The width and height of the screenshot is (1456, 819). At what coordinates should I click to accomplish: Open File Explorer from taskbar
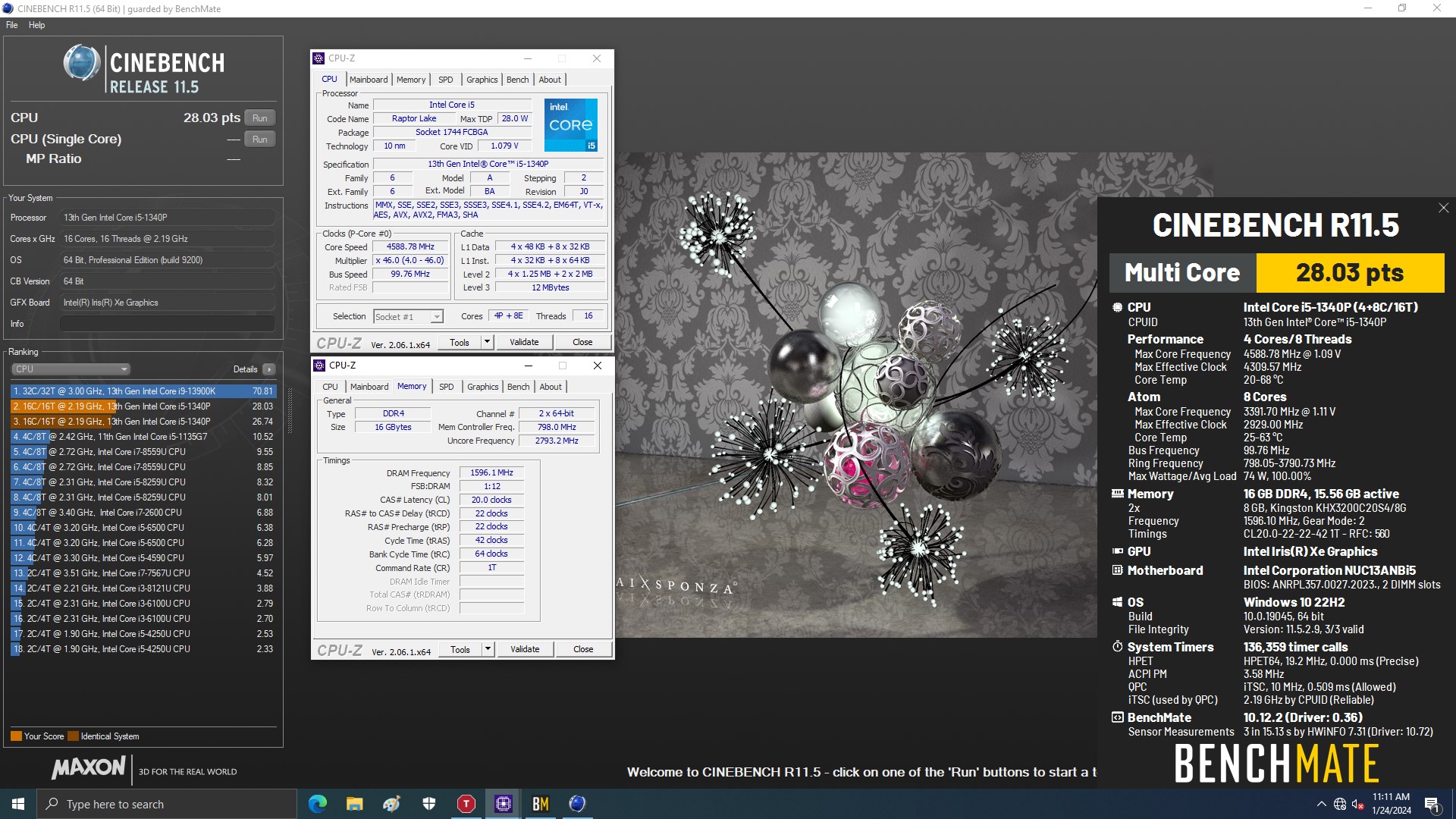point(354,804)
